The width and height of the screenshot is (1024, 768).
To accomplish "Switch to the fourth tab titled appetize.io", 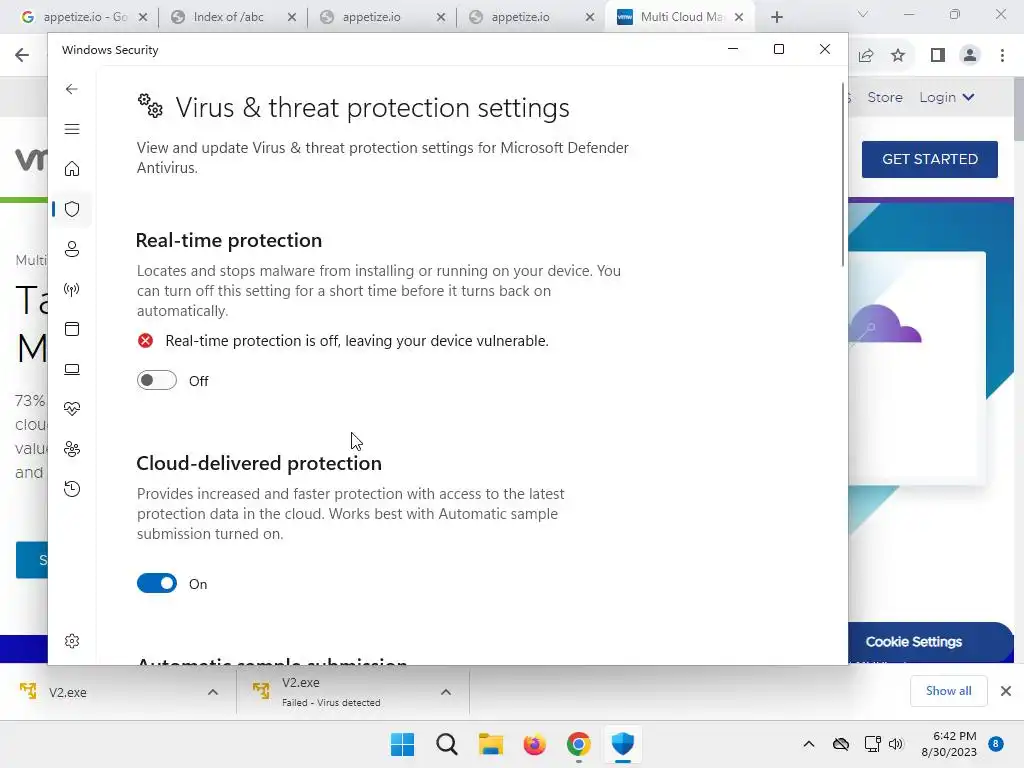I will click(x=532, y=17).
